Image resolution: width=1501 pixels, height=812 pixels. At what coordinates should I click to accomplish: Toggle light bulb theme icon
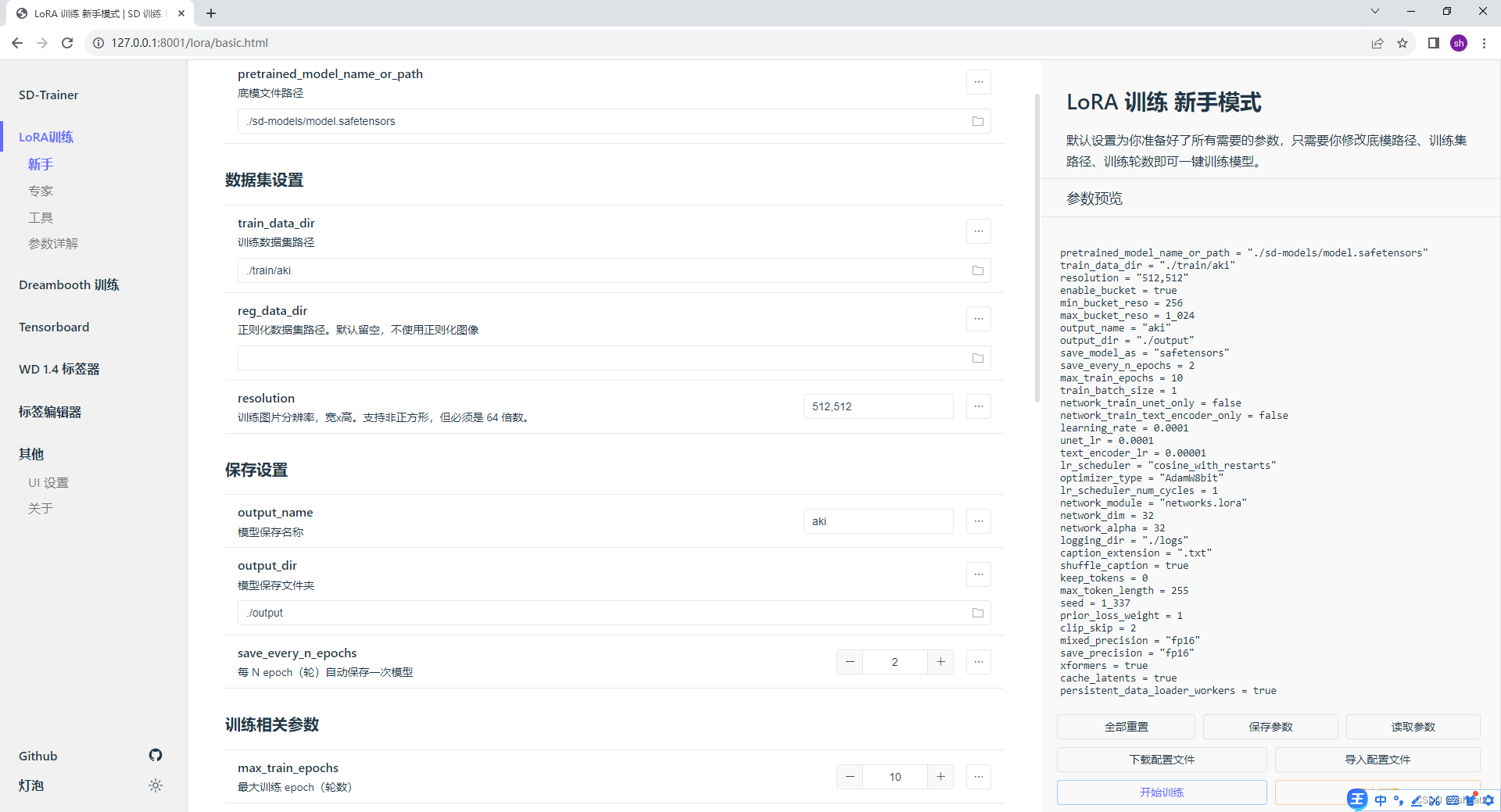click(x=156, y=785)
